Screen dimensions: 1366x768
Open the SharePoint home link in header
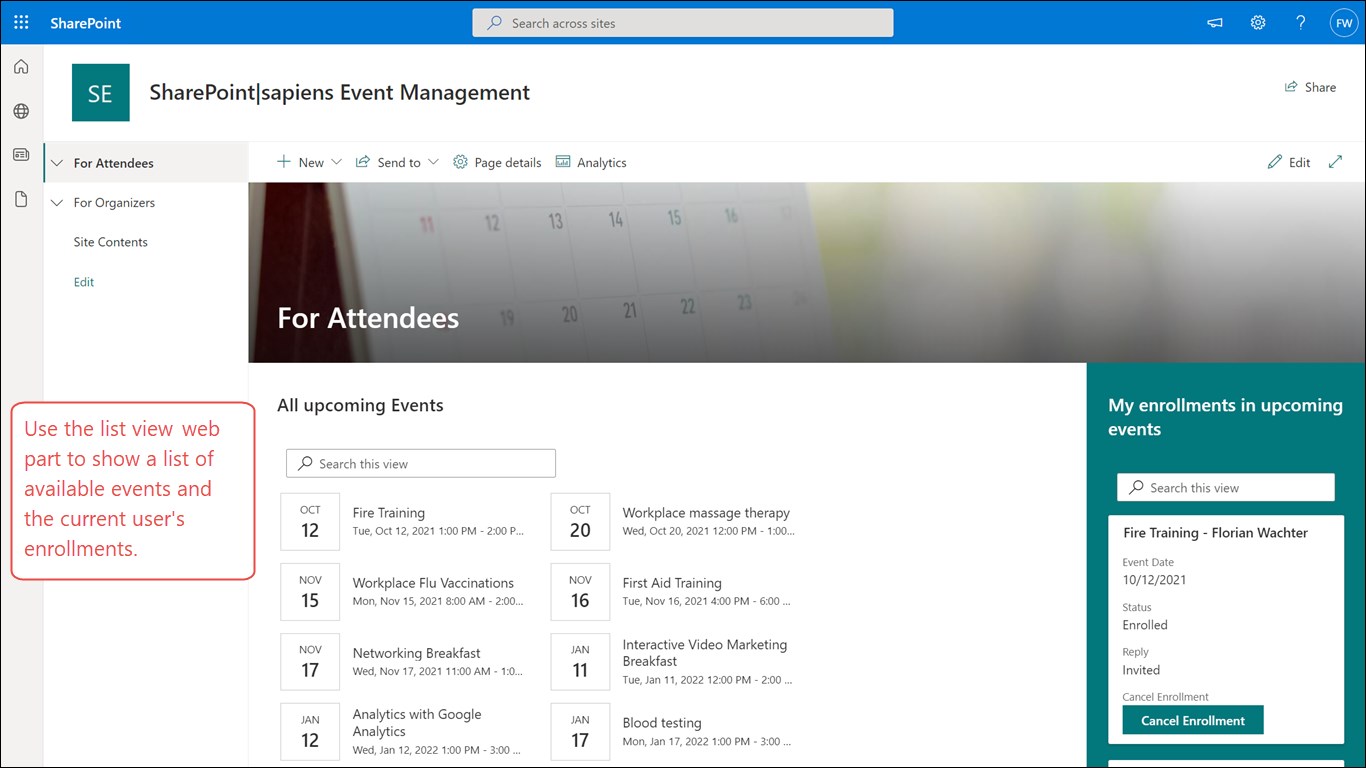[x=86, y=22]
